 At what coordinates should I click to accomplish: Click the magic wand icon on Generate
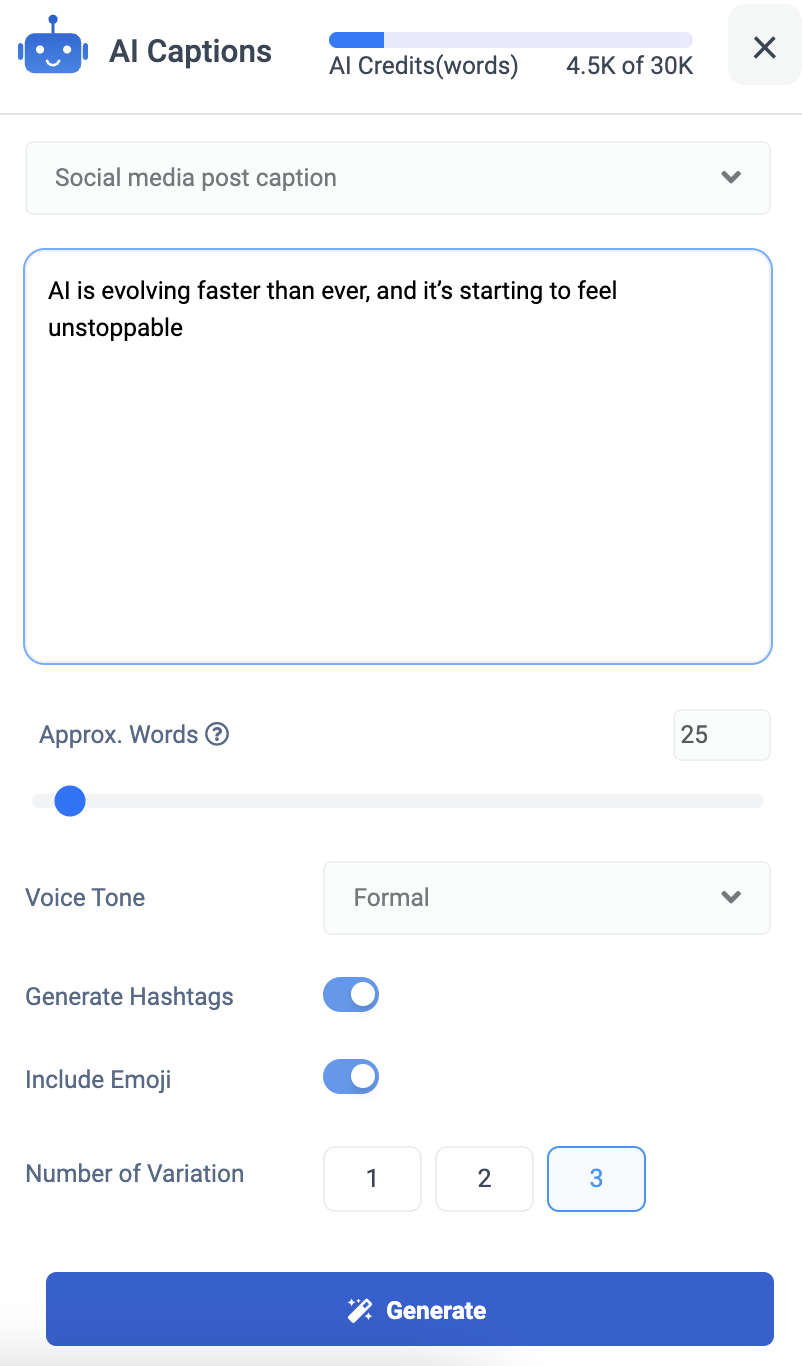point(360,1310)
